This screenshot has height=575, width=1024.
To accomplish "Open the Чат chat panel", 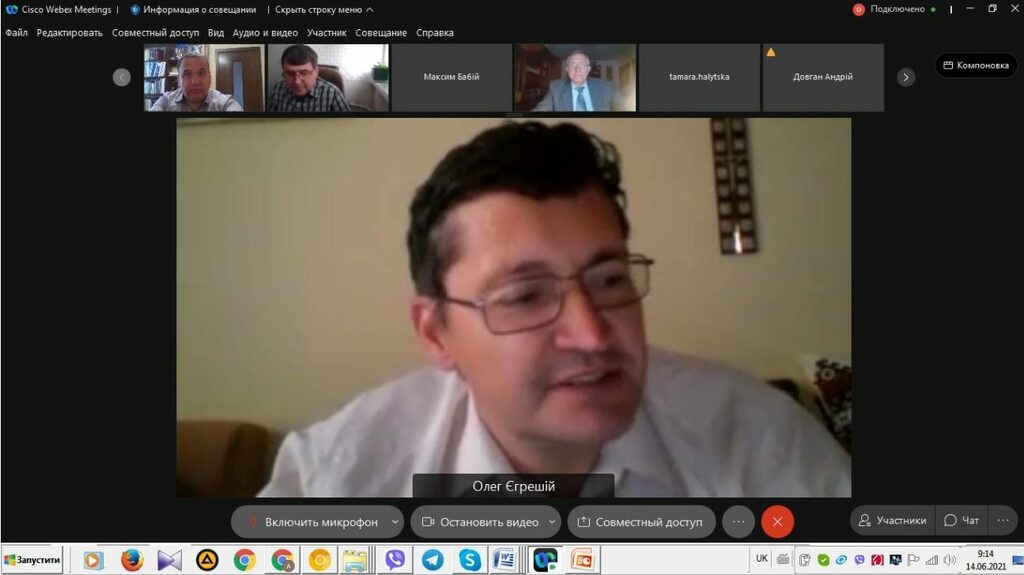I will coord(961,520).
